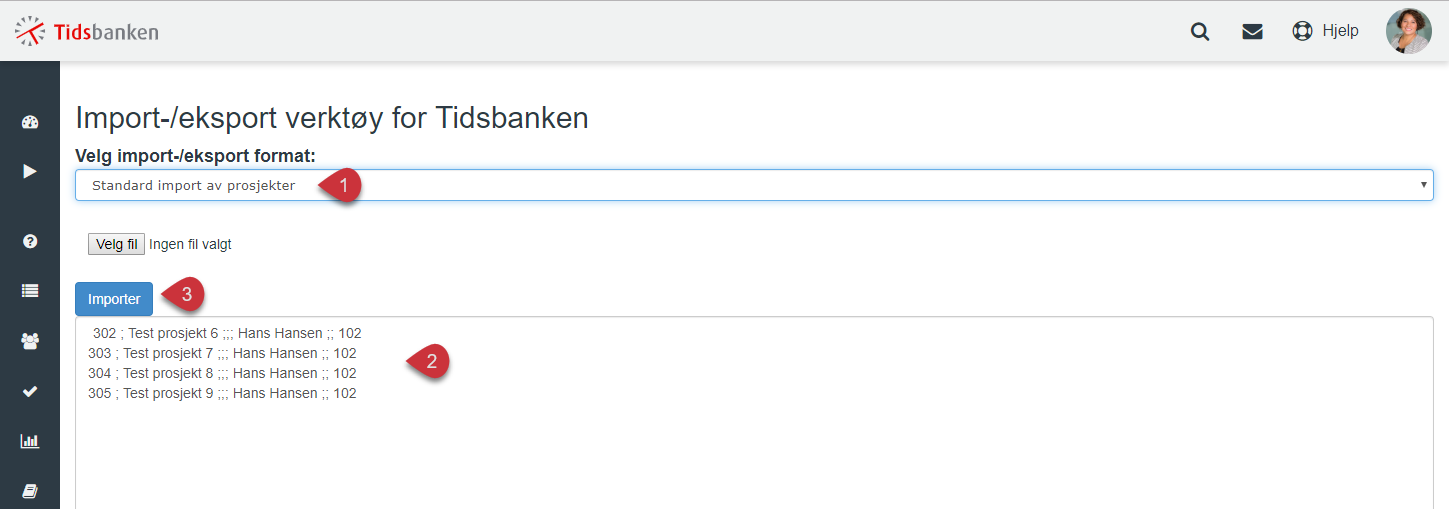
Task: Select the list icon in sidebar
Action: tap(29, 291)
